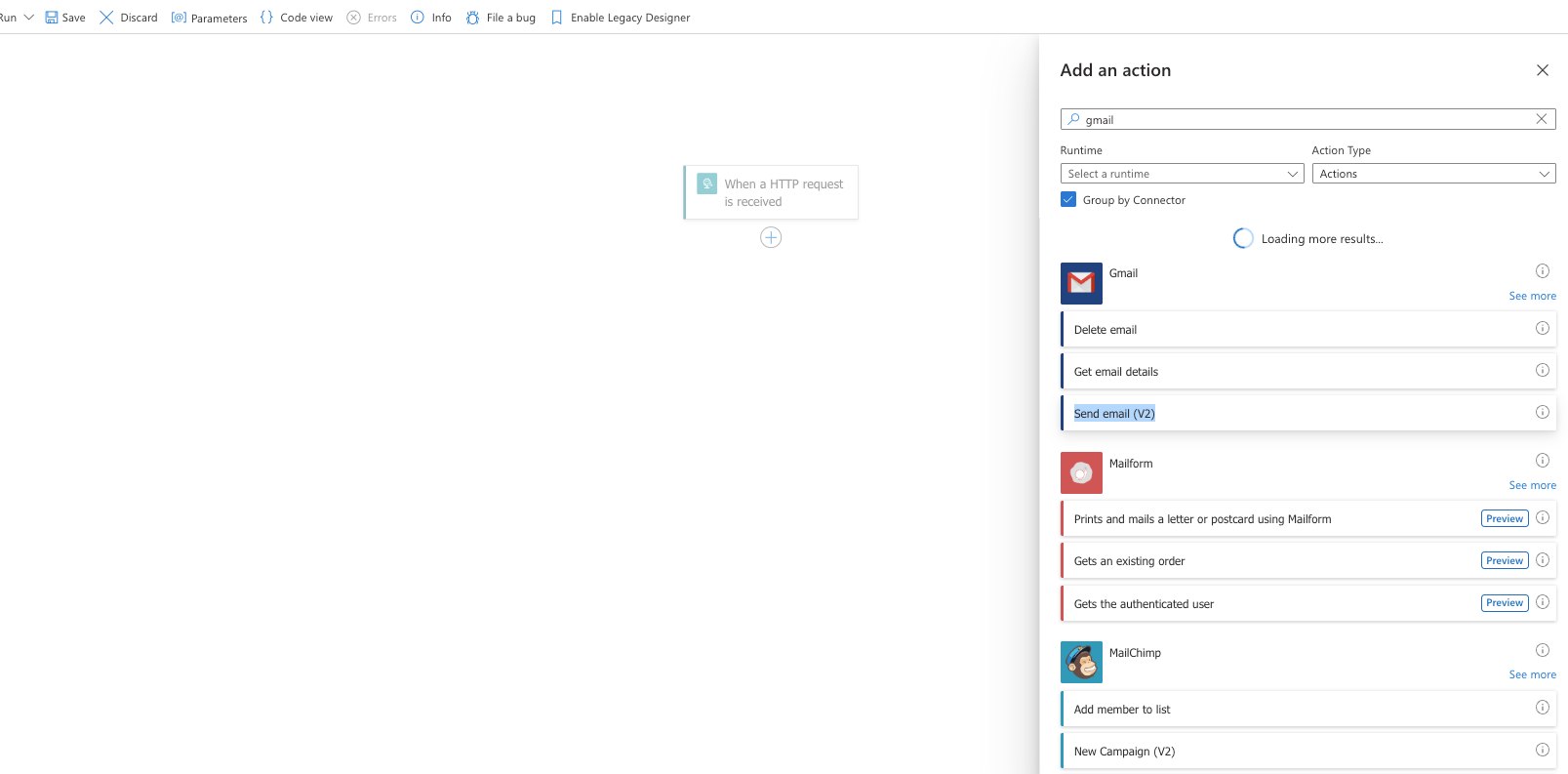Select the HTTP request trigger card
This screenshot has height=774, width=1568.
(771, 192)
